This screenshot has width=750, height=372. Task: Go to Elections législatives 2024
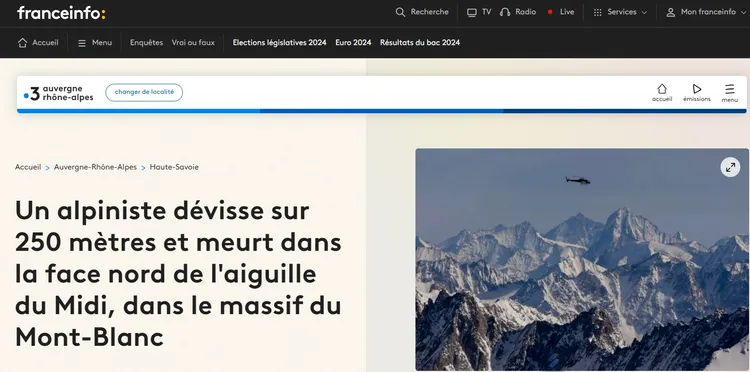[279, 43]
